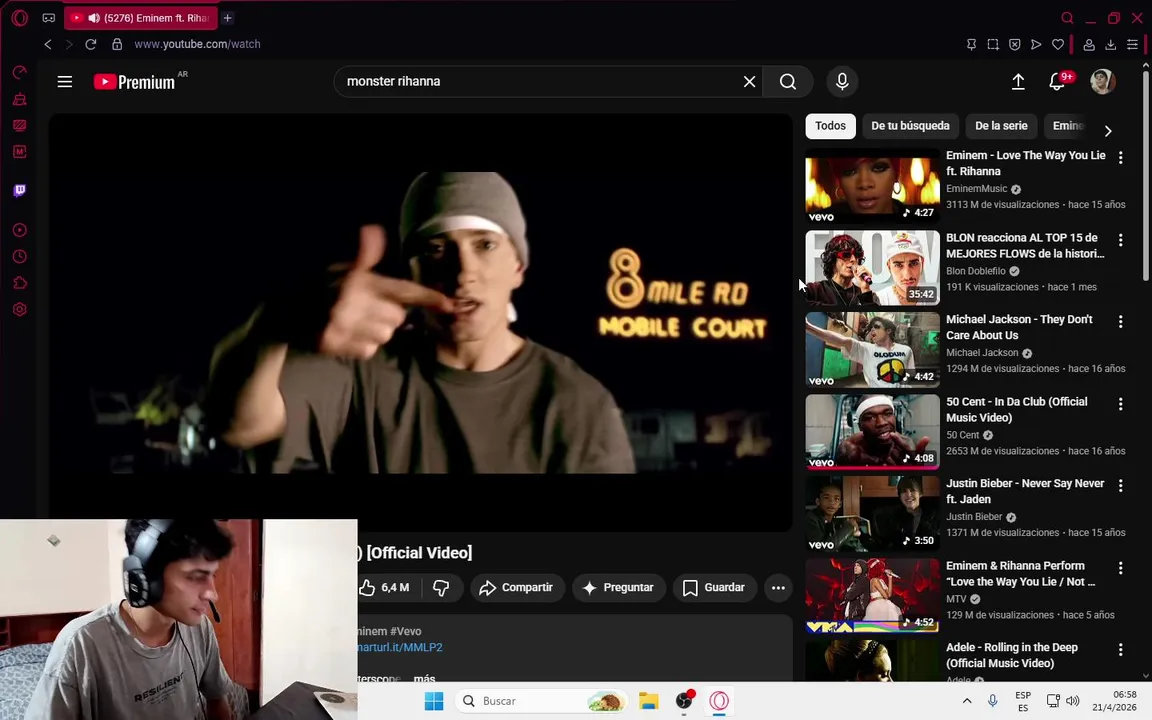Open options for They Don't Care About Us
The height and width of the screenshot is (720, 1152).
pos(1120,321)
